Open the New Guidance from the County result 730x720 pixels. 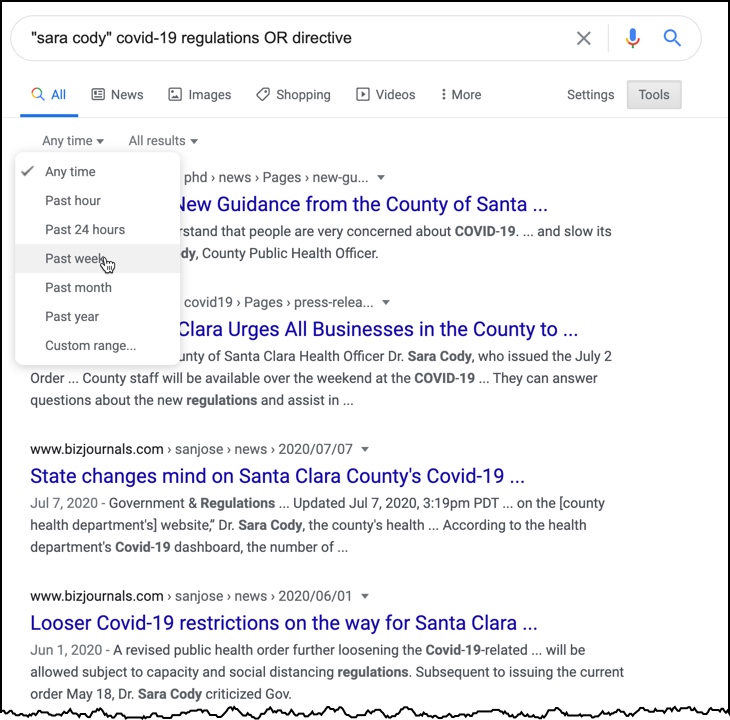363,204
